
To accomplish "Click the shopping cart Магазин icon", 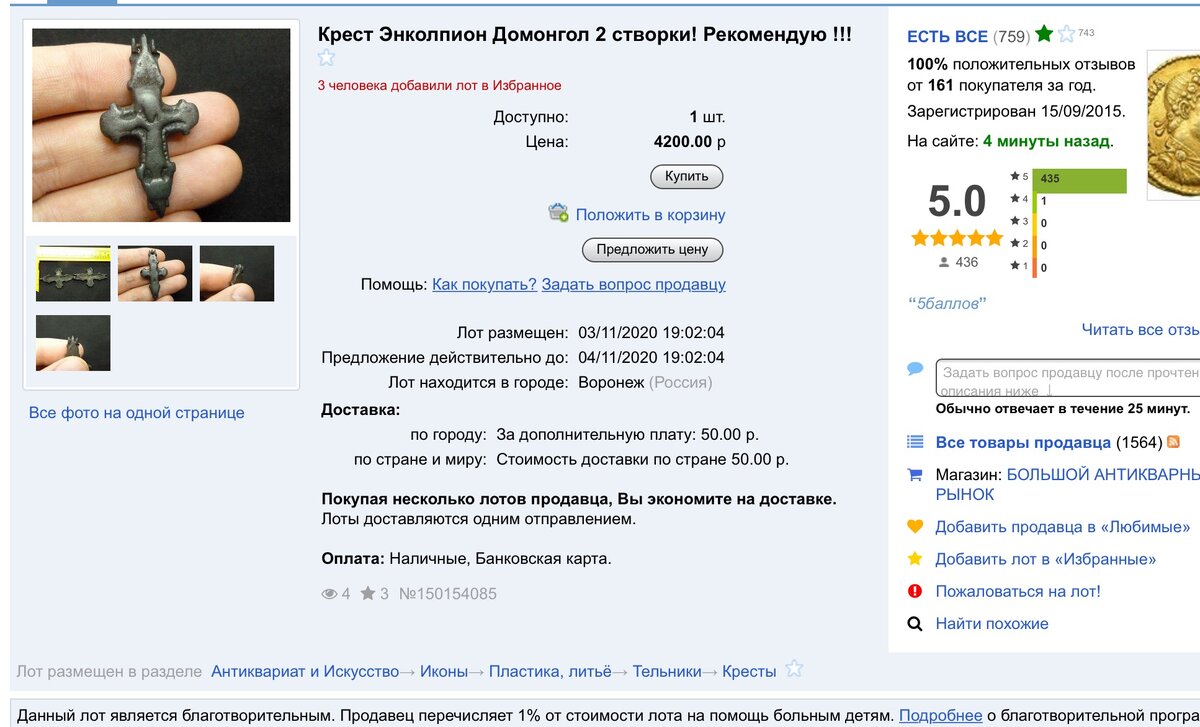I will point(914,475).
